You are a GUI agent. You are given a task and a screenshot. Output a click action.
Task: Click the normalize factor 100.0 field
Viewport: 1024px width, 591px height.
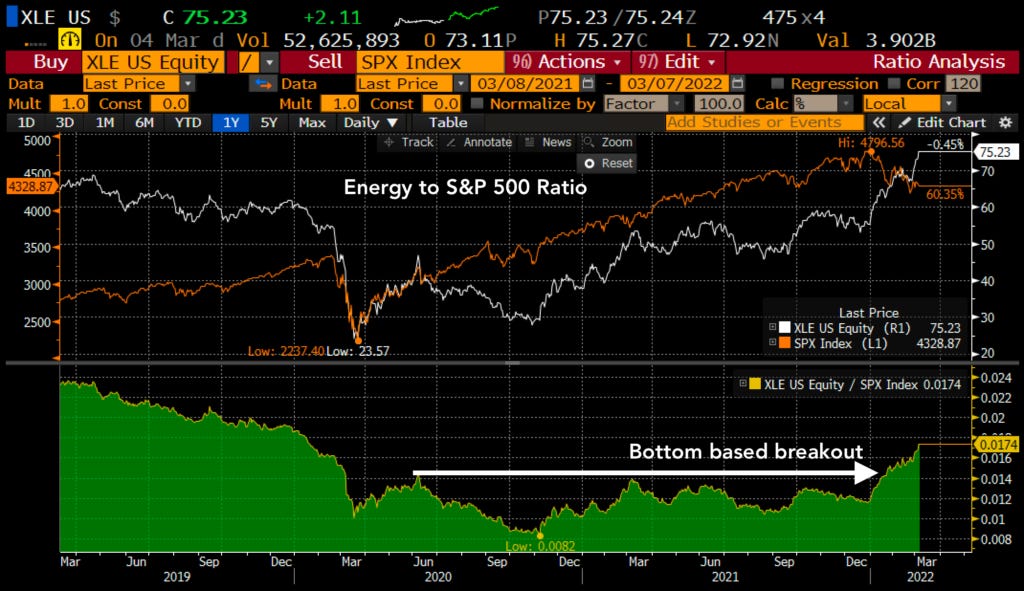point(719,103)
